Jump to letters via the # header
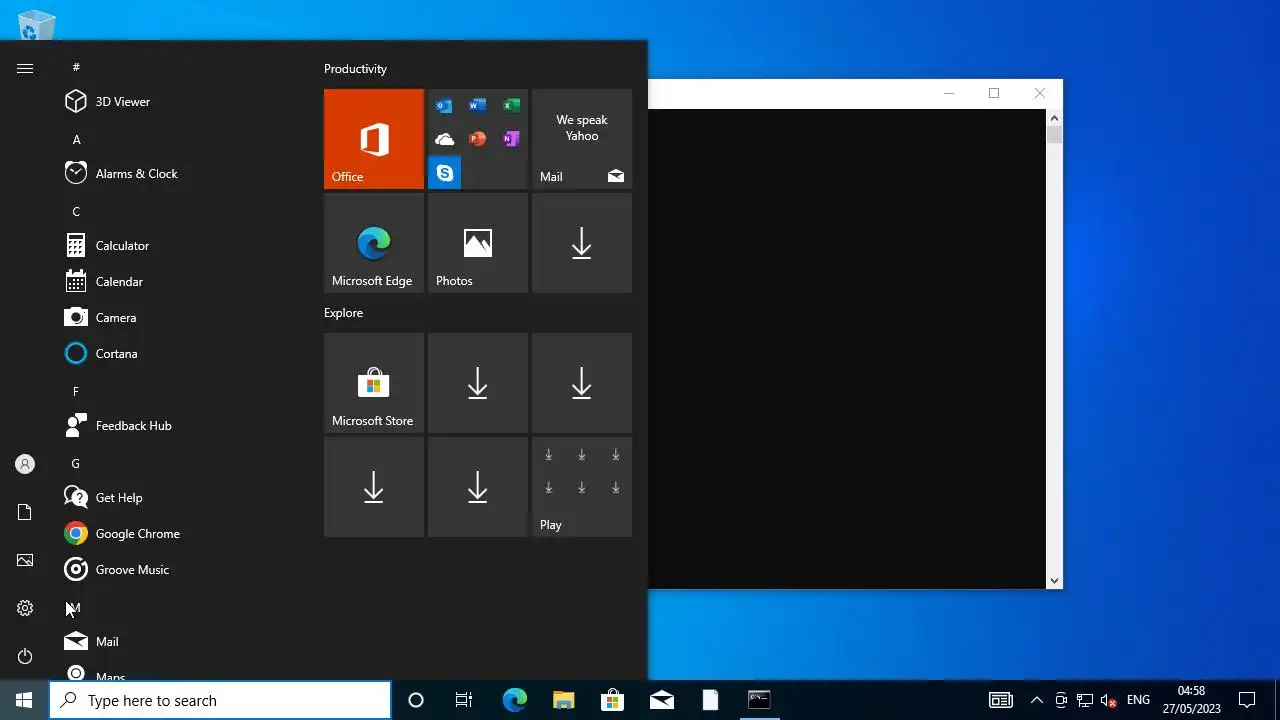This screenshot has width=1280, height=720. click(x=76, y=67)
